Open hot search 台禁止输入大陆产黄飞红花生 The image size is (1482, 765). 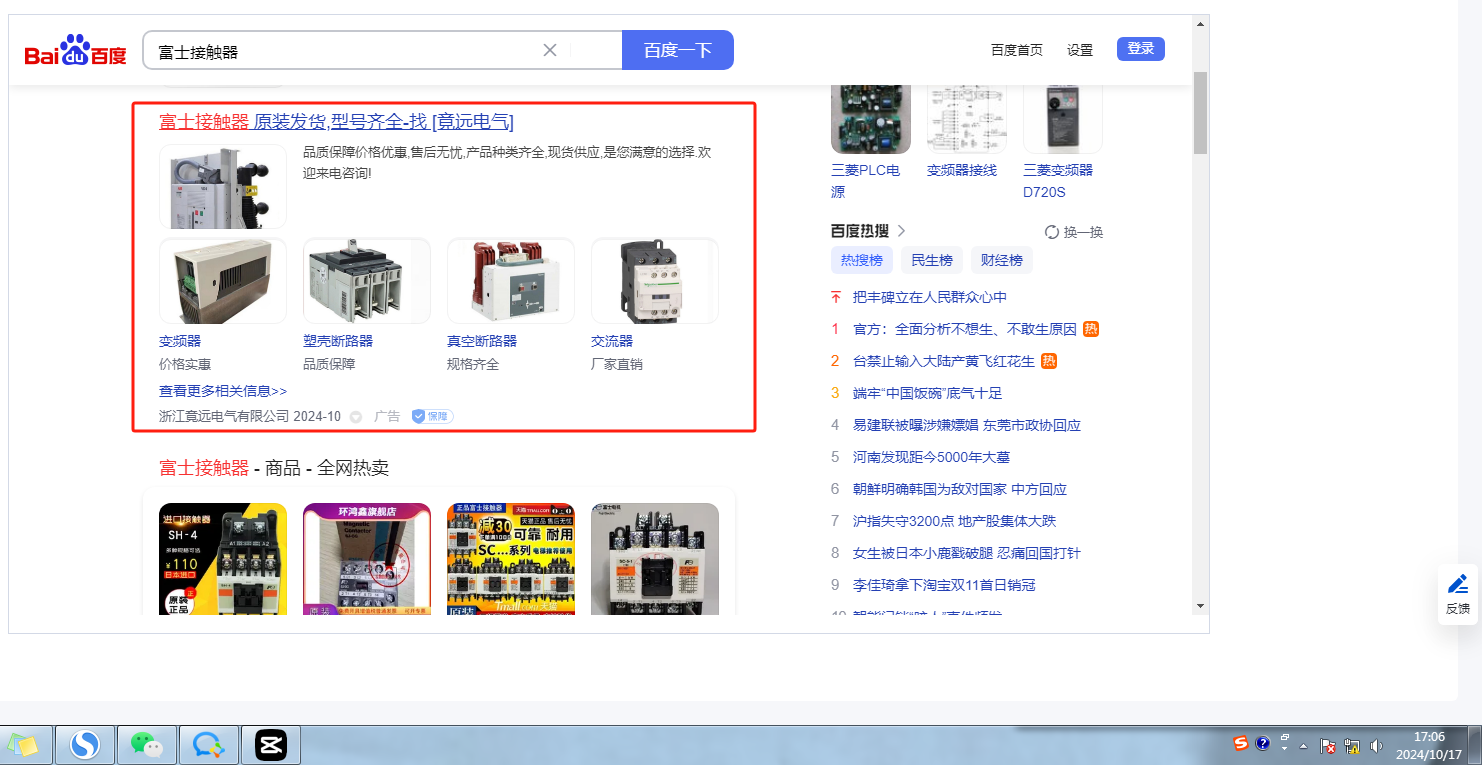coord(944,361)
